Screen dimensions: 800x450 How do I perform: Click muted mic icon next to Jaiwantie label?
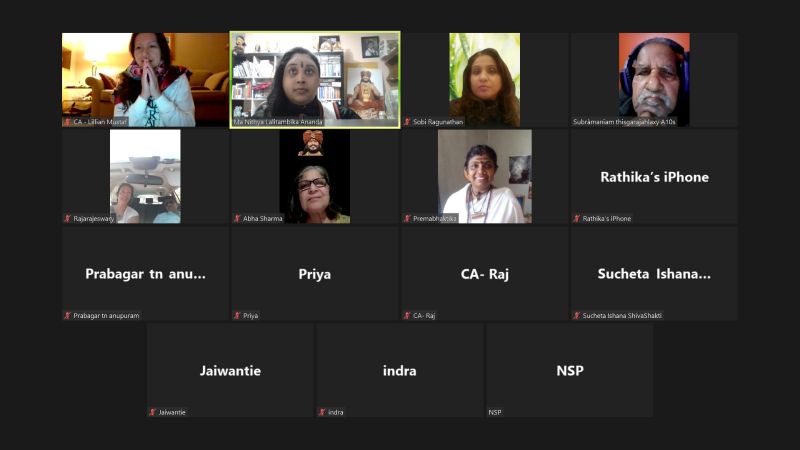pyautogui.click(x=152, y=412)
